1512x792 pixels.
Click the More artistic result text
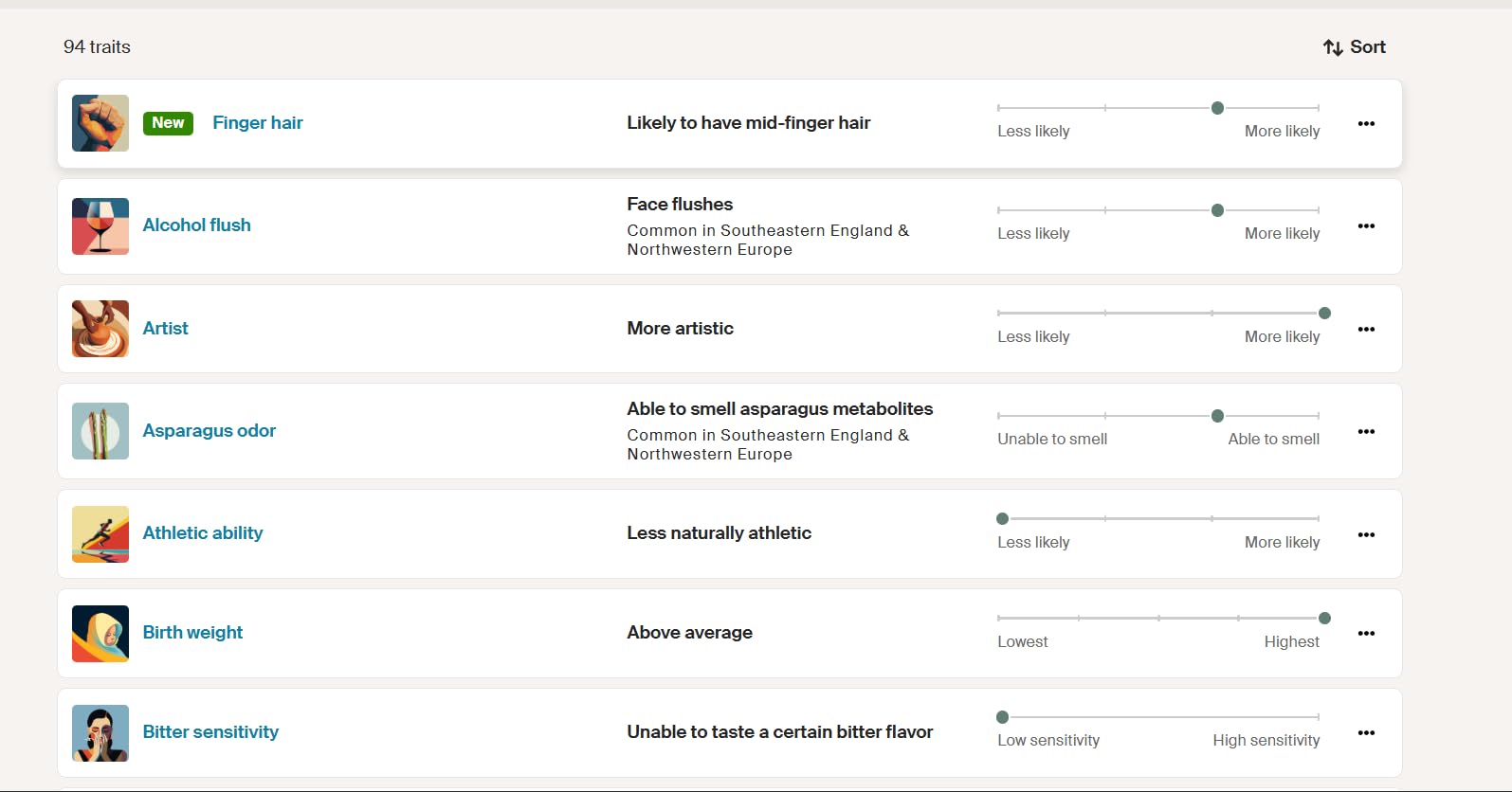[680, 329]
